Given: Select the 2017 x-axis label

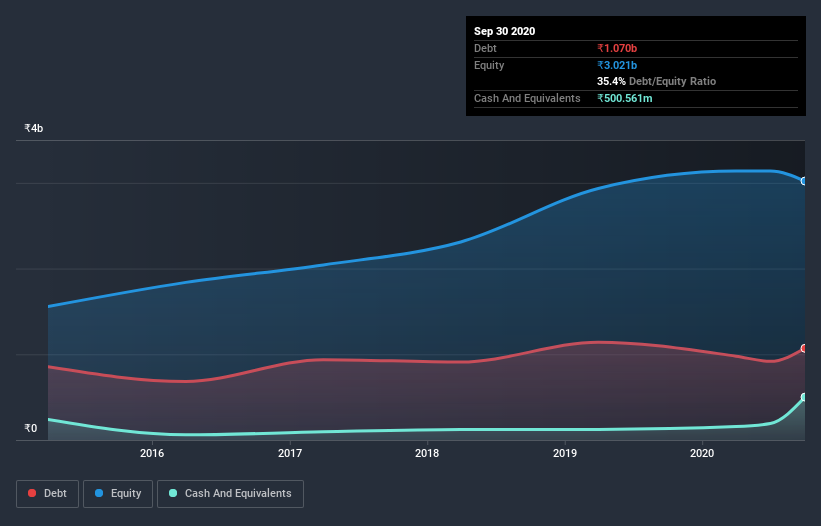Looking at the screenshot, I should (290, 453).
